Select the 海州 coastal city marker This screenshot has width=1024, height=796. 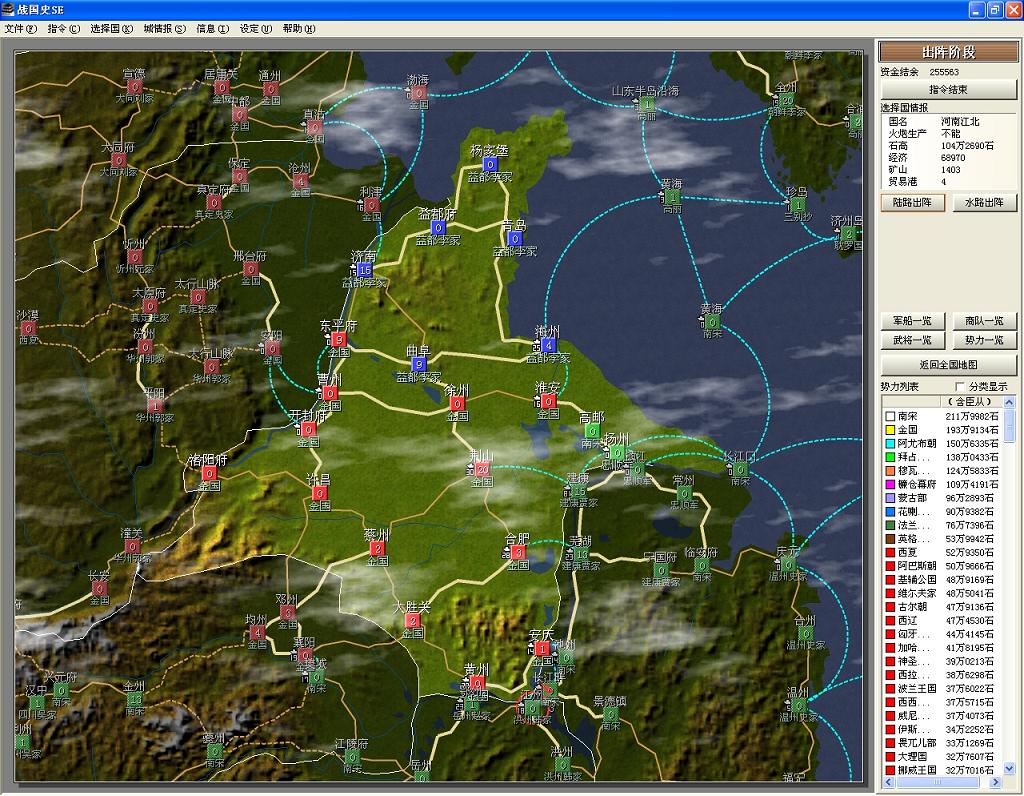pos(547,345)
